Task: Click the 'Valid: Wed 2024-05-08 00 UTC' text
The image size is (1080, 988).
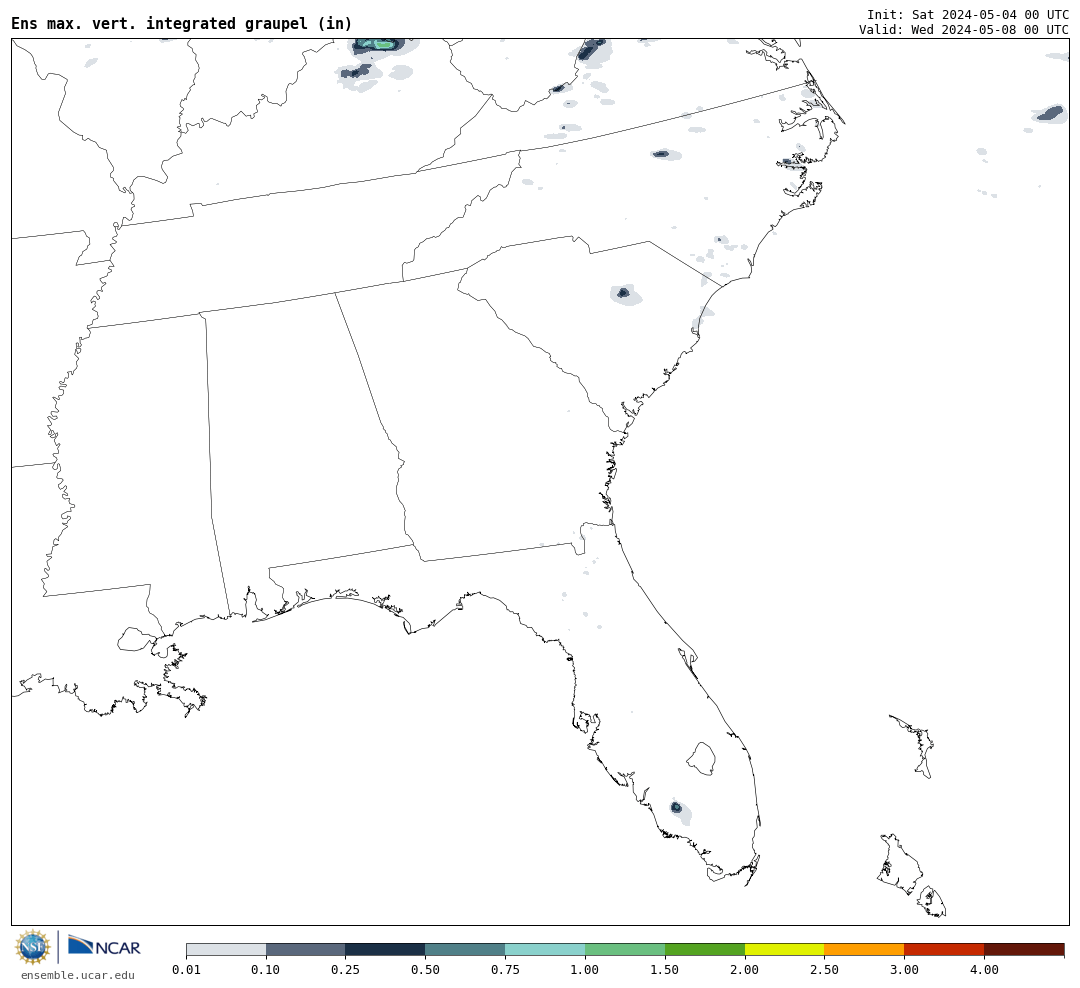Action: click(964, 30)
